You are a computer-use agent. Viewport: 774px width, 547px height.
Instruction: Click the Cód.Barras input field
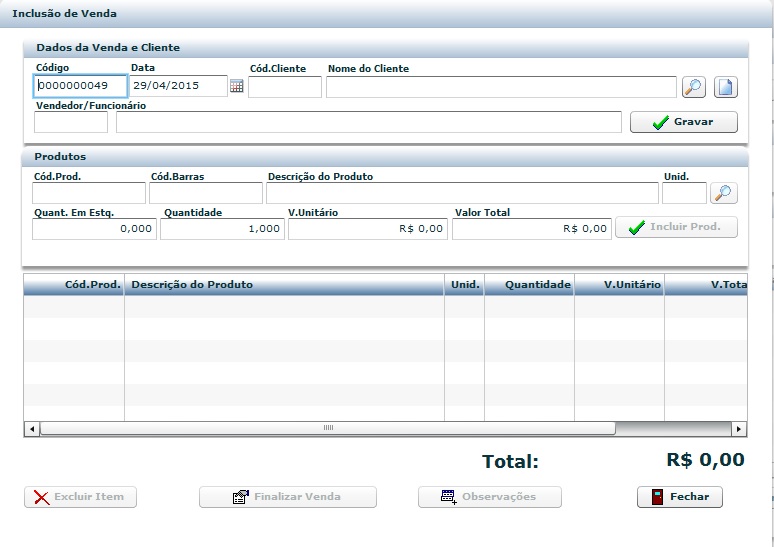[x=205, y=193]
